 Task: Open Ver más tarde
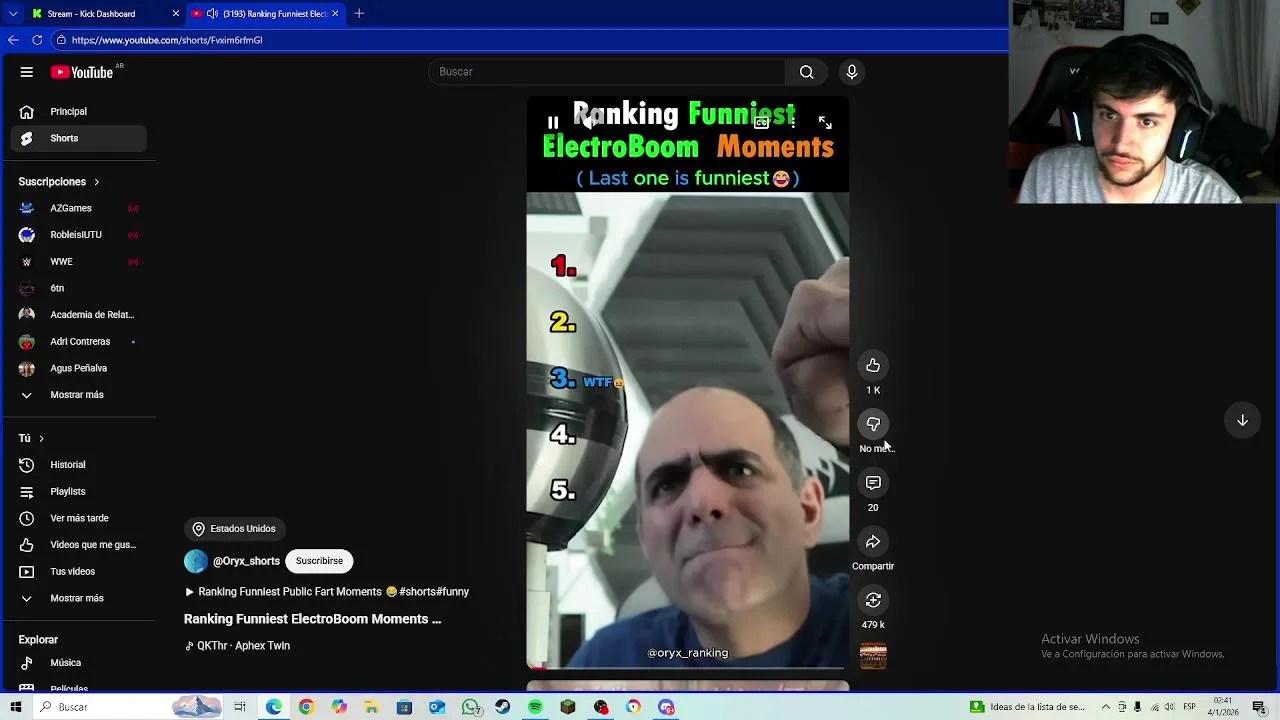pos(79,518)
